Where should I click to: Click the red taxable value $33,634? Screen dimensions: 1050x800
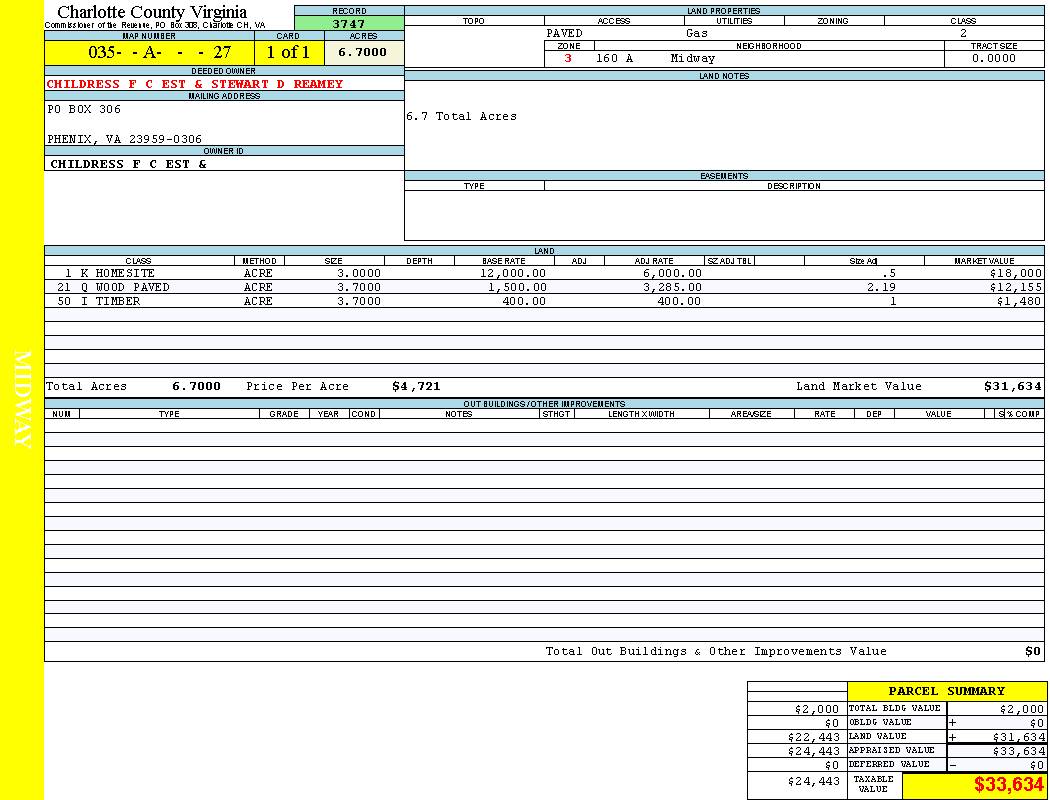point(1008,785)
